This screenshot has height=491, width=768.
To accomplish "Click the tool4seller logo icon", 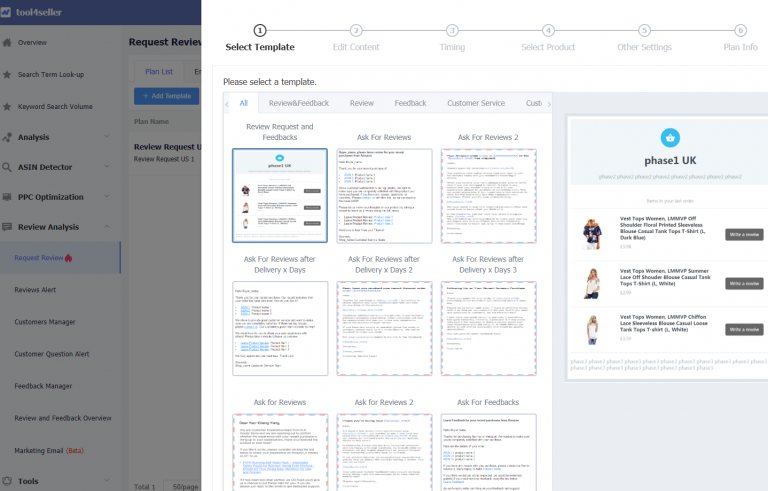I will tap(5, 12).
